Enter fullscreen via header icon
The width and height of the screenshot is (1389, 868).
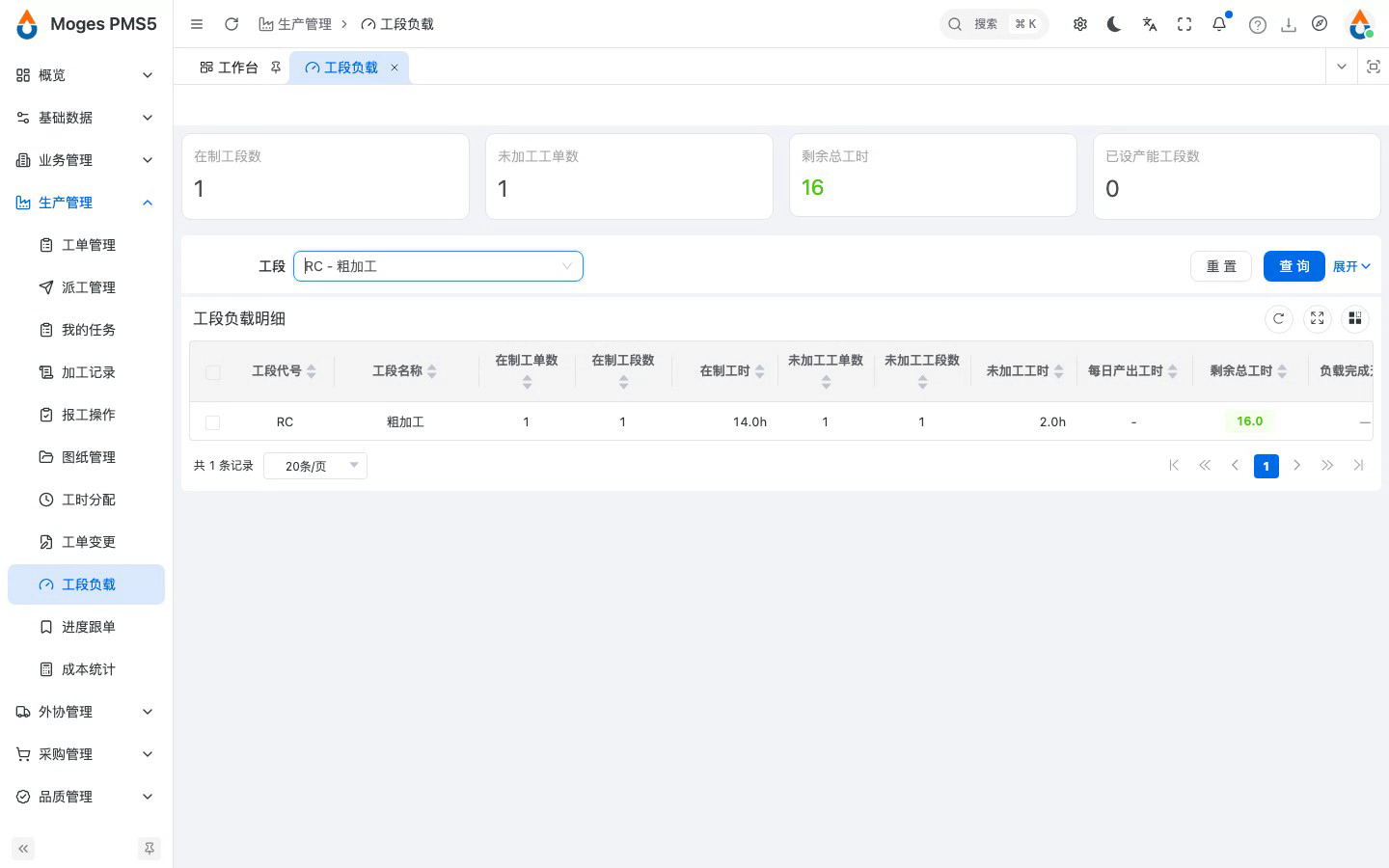[x=1185, y=24]
